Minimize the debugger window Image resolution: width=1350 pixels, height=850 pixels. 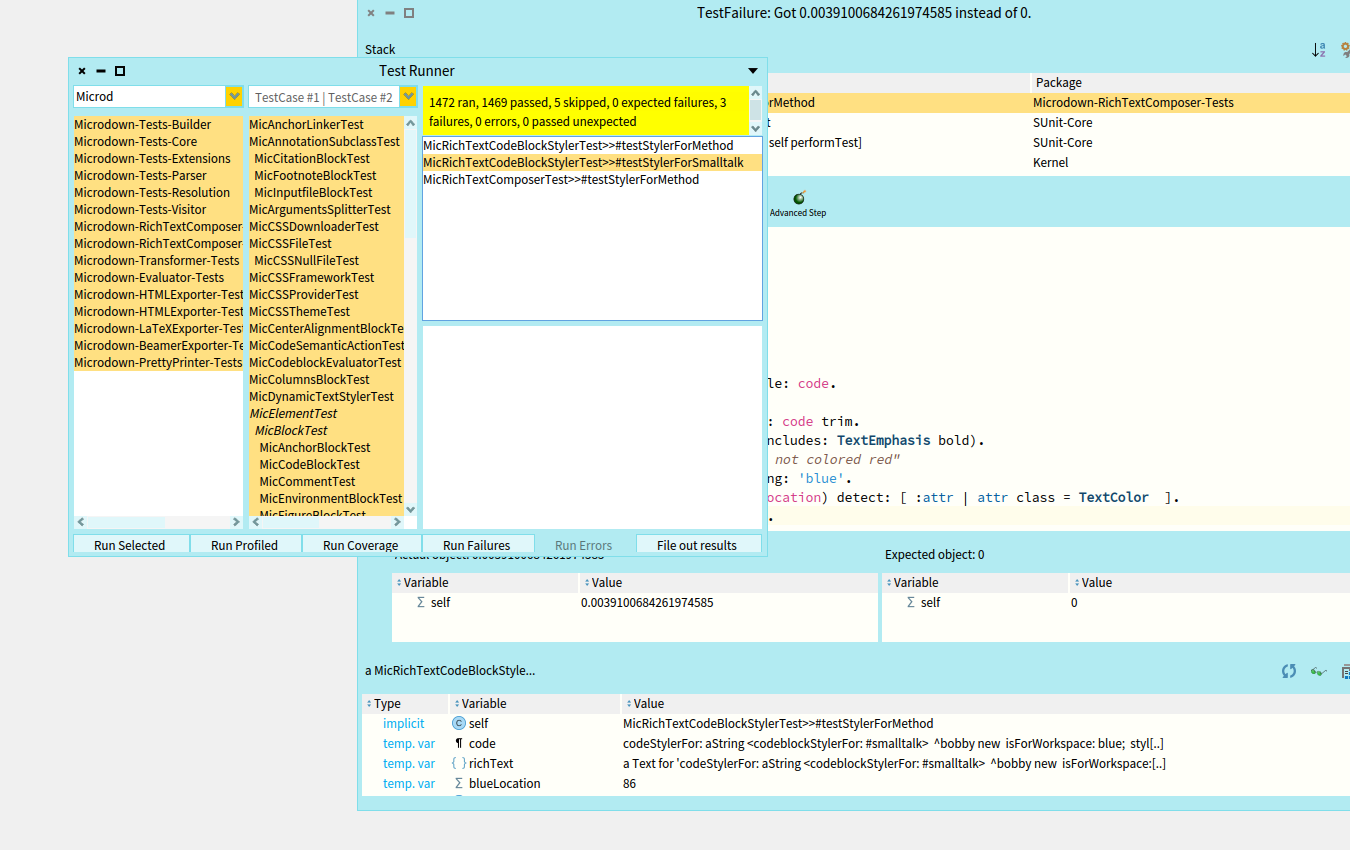tap(390, 13)
